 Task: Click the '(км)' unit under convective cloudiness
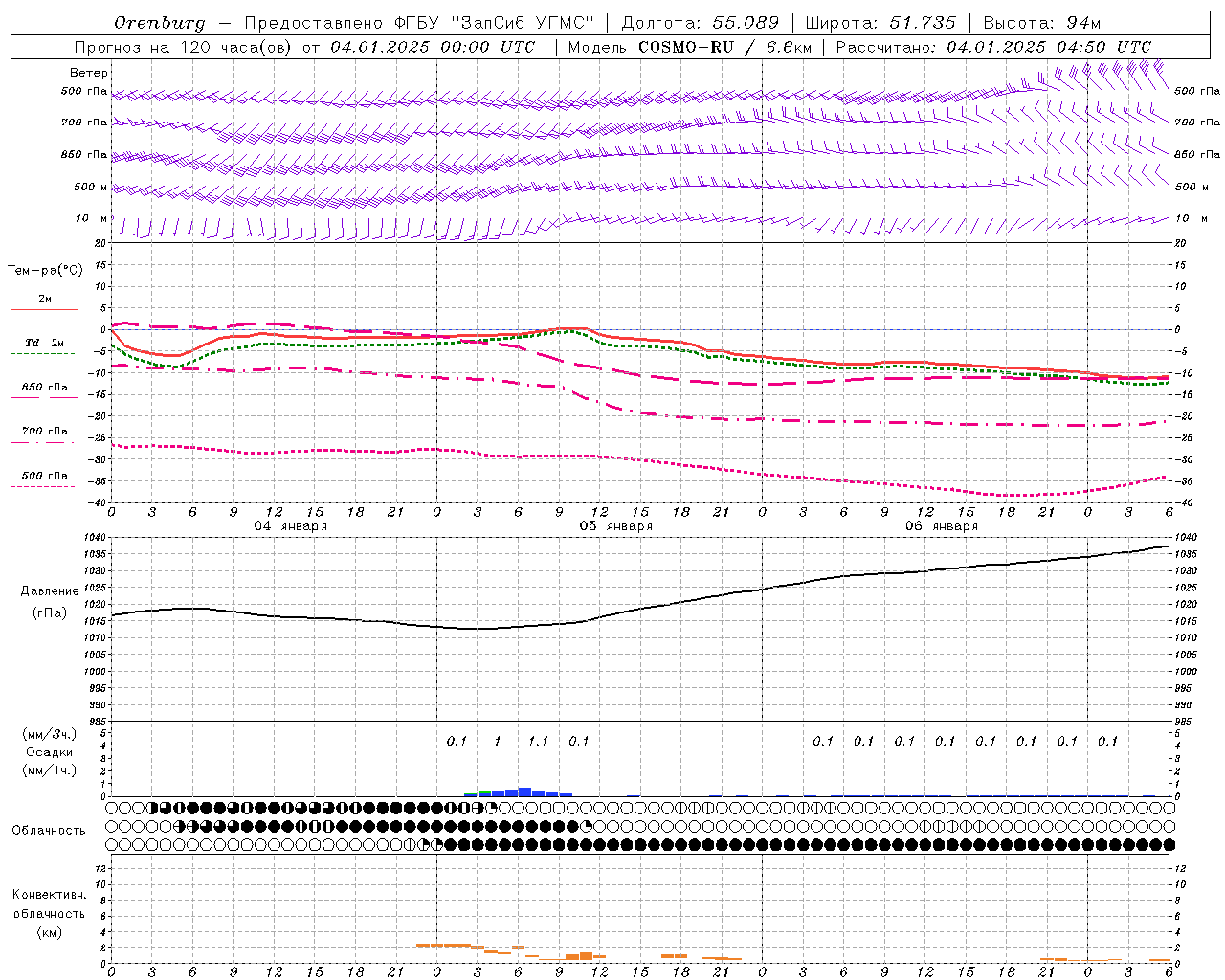[50, 932]
